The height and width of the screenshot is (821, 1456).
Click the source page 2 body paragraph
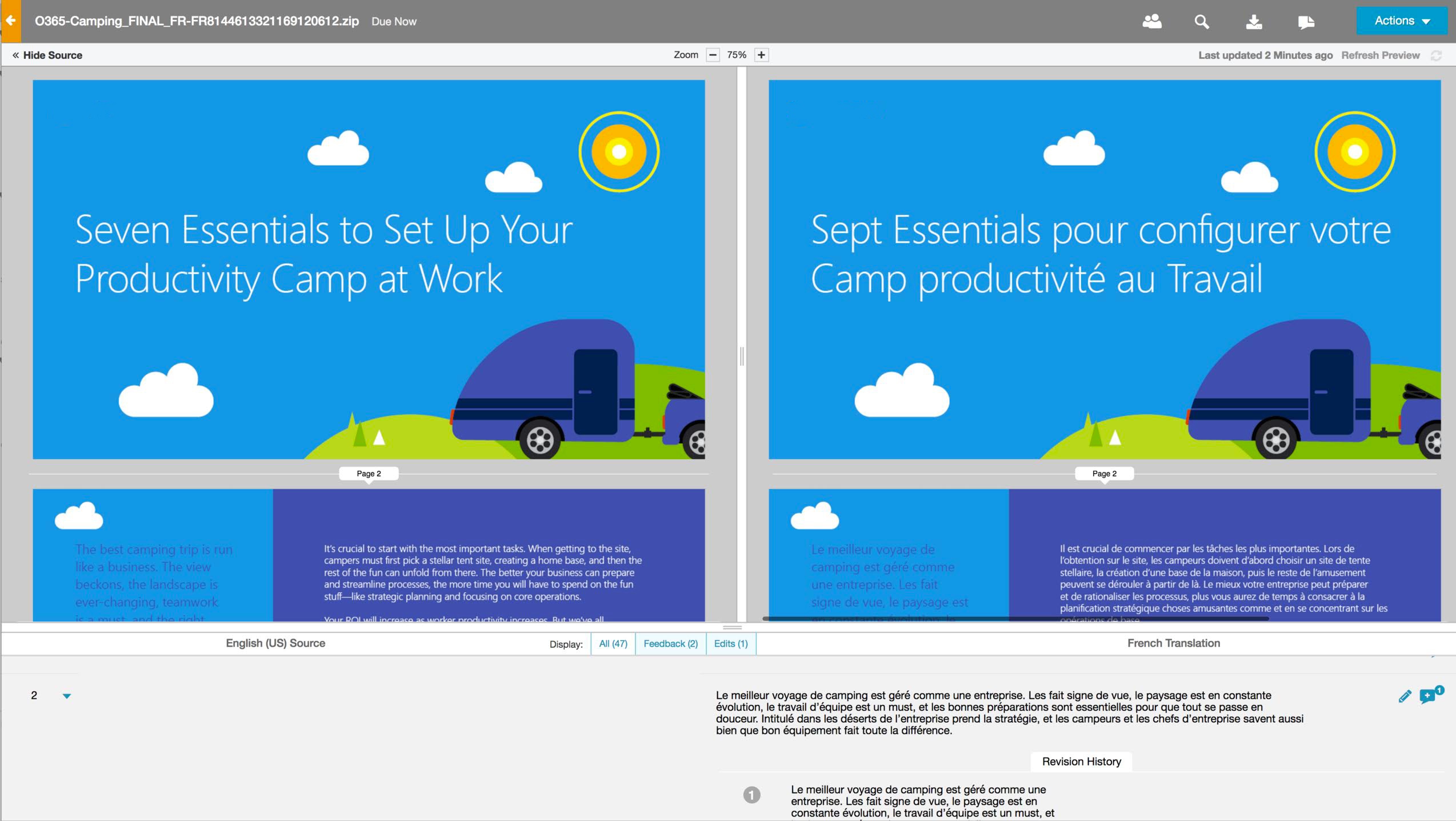[x=483, y=572]
